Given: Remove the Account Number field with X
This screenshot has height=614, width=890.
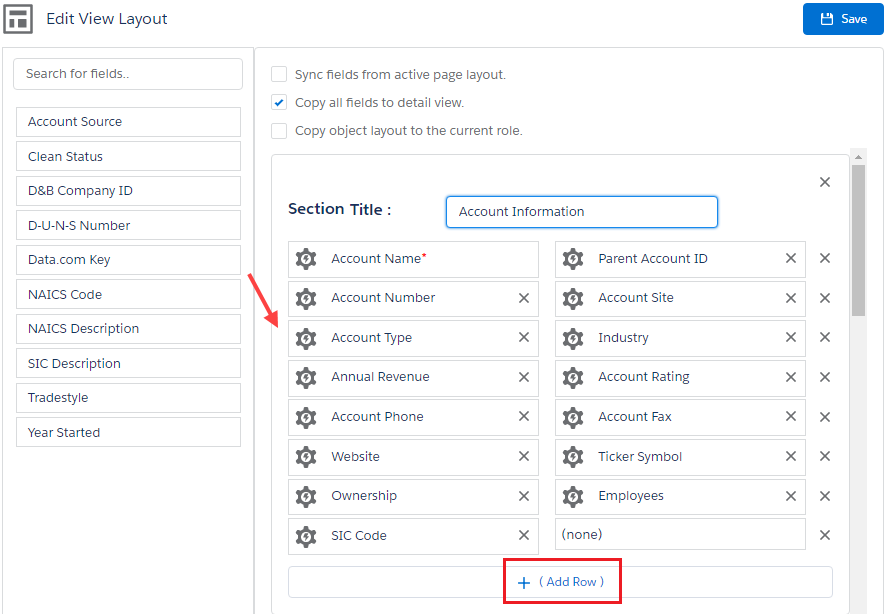Looking at the screenshot, I should point(523,298).
